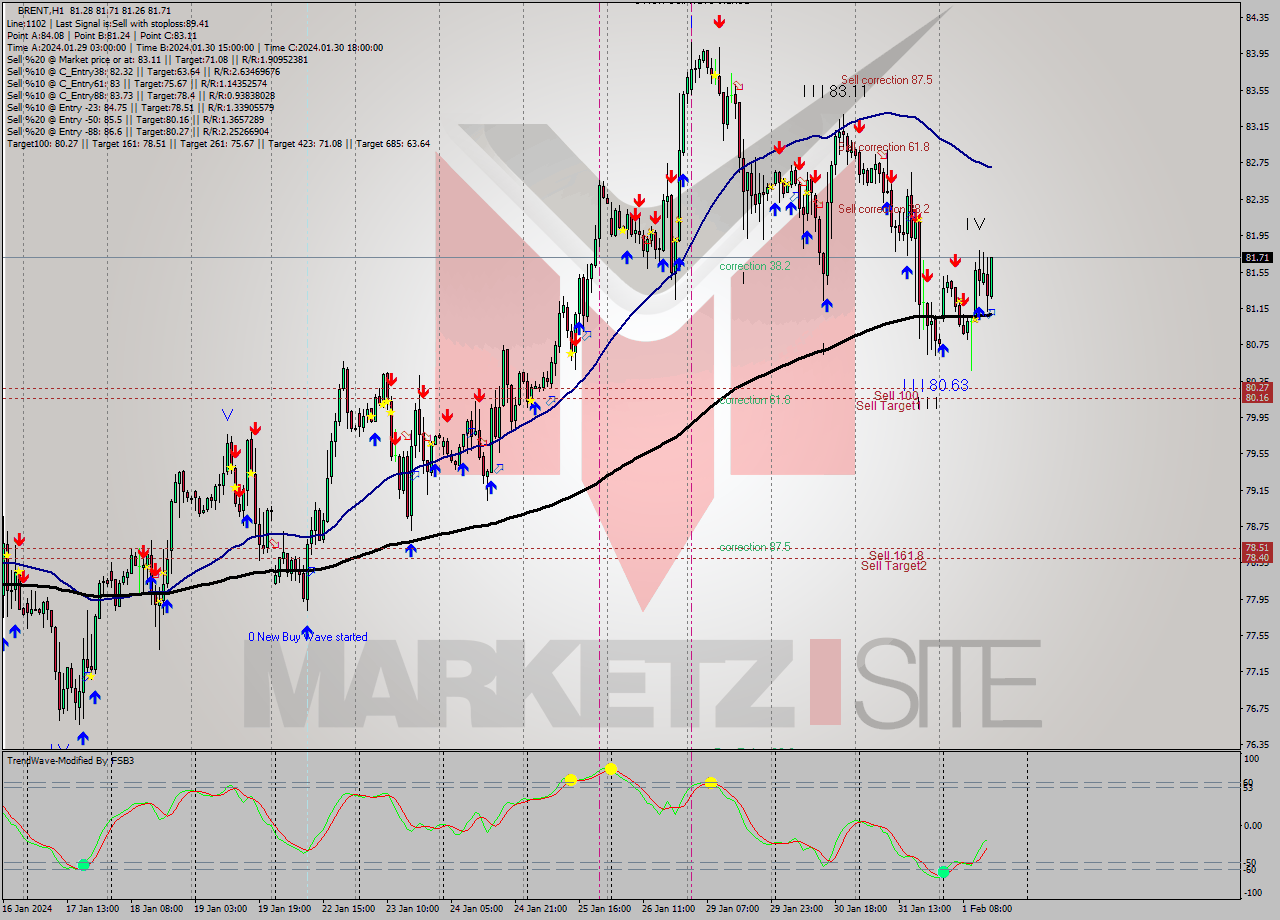This screenshot has width=1280, height=920.
Task: Click the 83.15 price axis label
Action: pyautogui.click(x=1257, y=127)
